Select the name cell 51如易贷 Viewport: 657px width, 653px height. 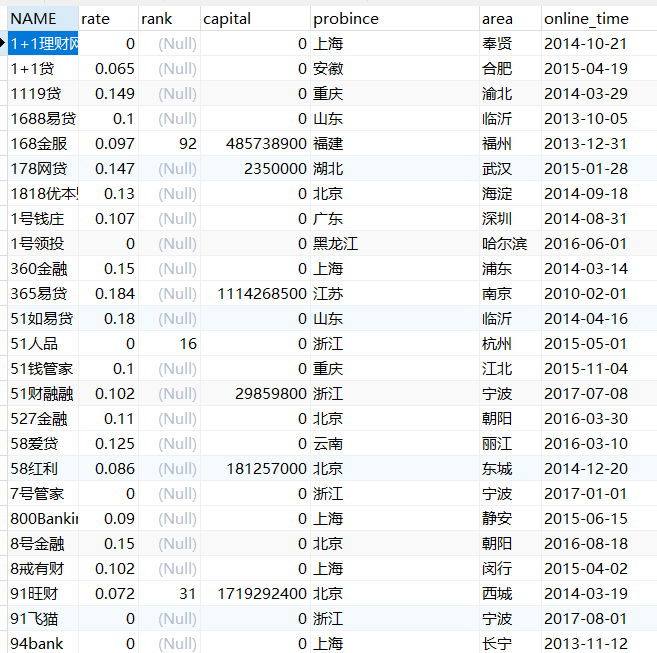43,319
